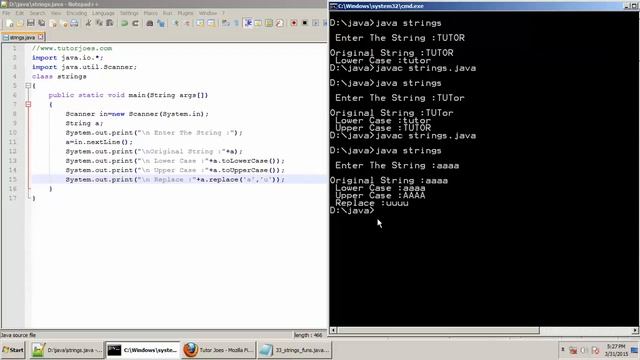Click the Close All toolbar icon
Image resolution: width=640 pixels, height=360 pixels.
click(64, 23)
